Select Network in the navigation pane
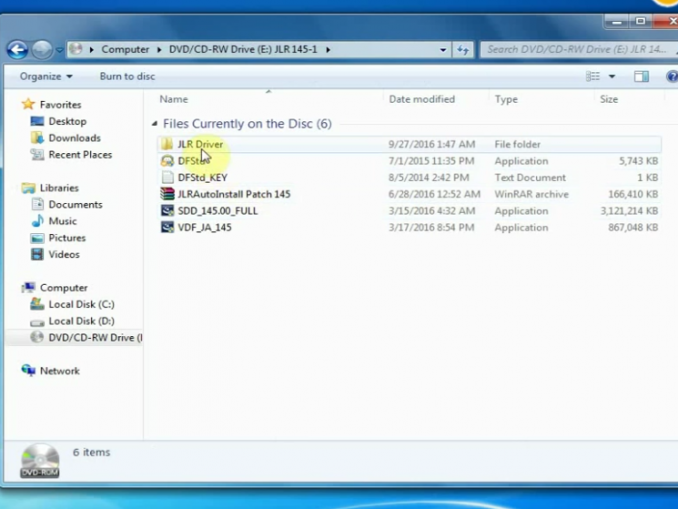Image resolution: width=678 pixels, height=509 pixels. (x=60, y=371)
